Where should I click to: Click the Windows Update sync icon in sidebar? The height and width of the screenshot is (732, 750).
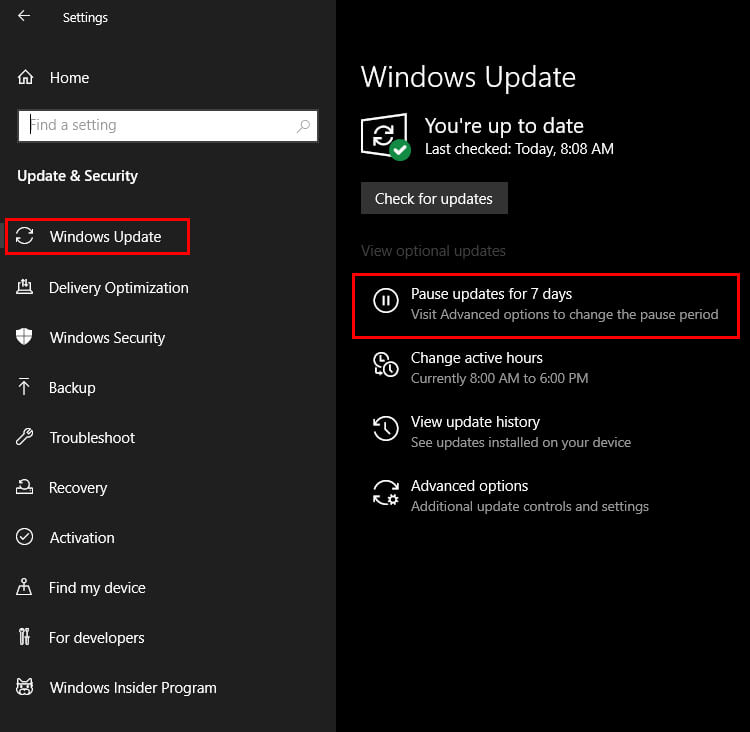24,236
